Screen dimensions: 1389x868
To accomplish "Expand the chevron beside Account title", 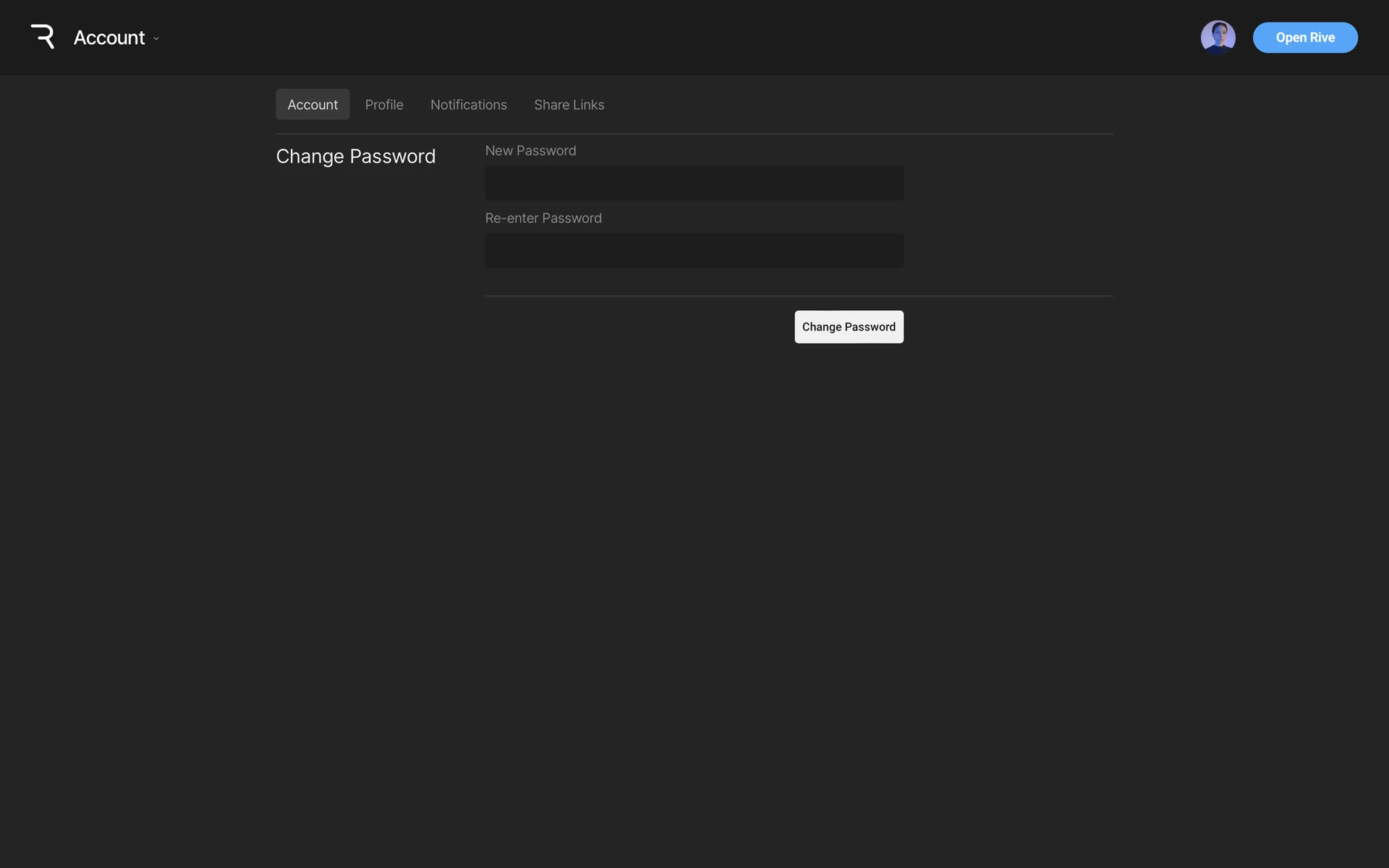I will click(x=156, y=38).
